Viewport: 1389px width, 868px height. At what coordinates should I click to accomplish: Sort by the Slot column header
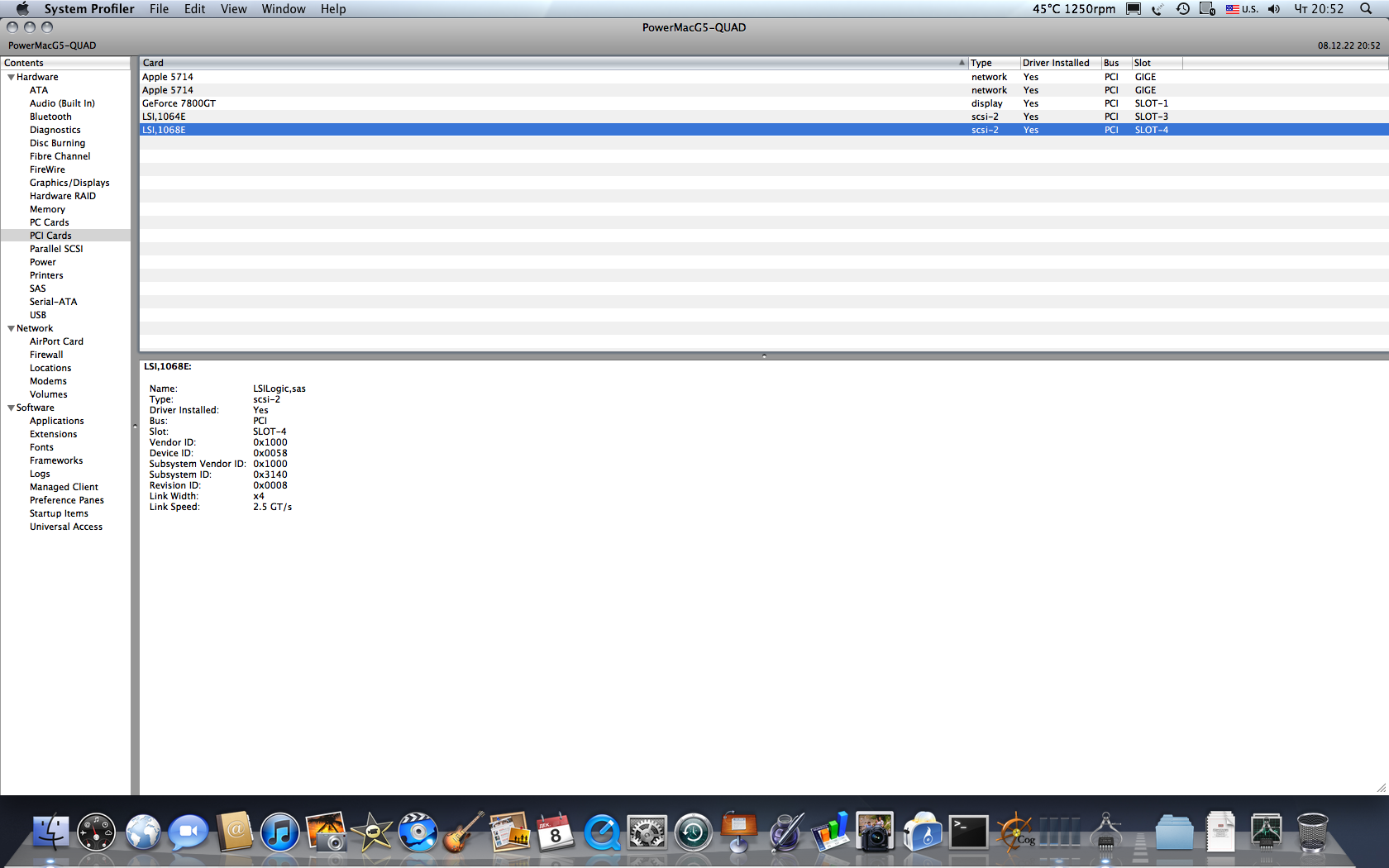(1157, 63)
